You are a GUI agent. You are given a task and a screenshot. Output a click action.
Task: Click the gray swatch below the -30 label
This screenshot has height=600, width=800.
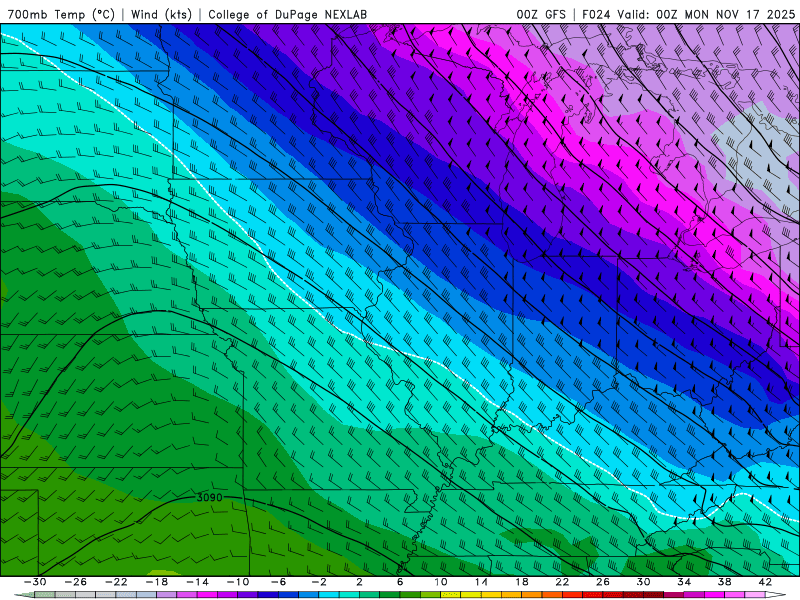click(x=45, y=595)
